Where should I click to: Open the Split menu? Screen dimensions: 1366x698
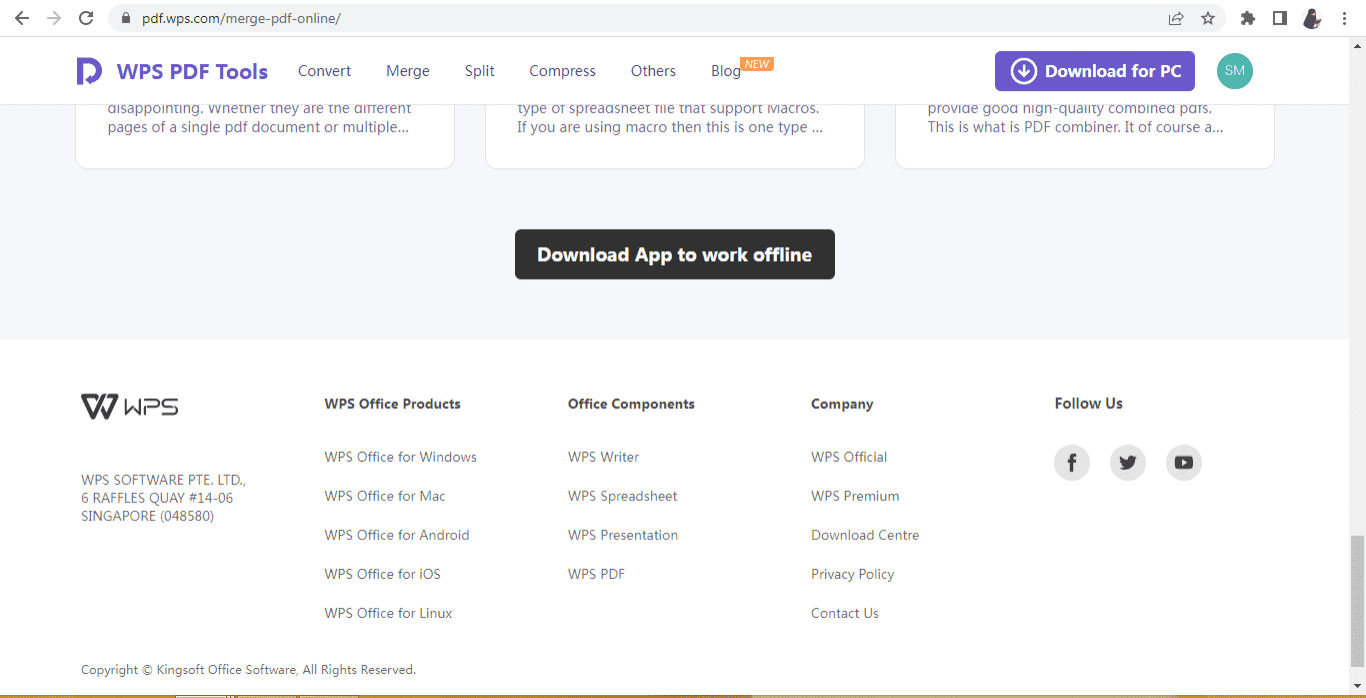[x=480, y=71]
